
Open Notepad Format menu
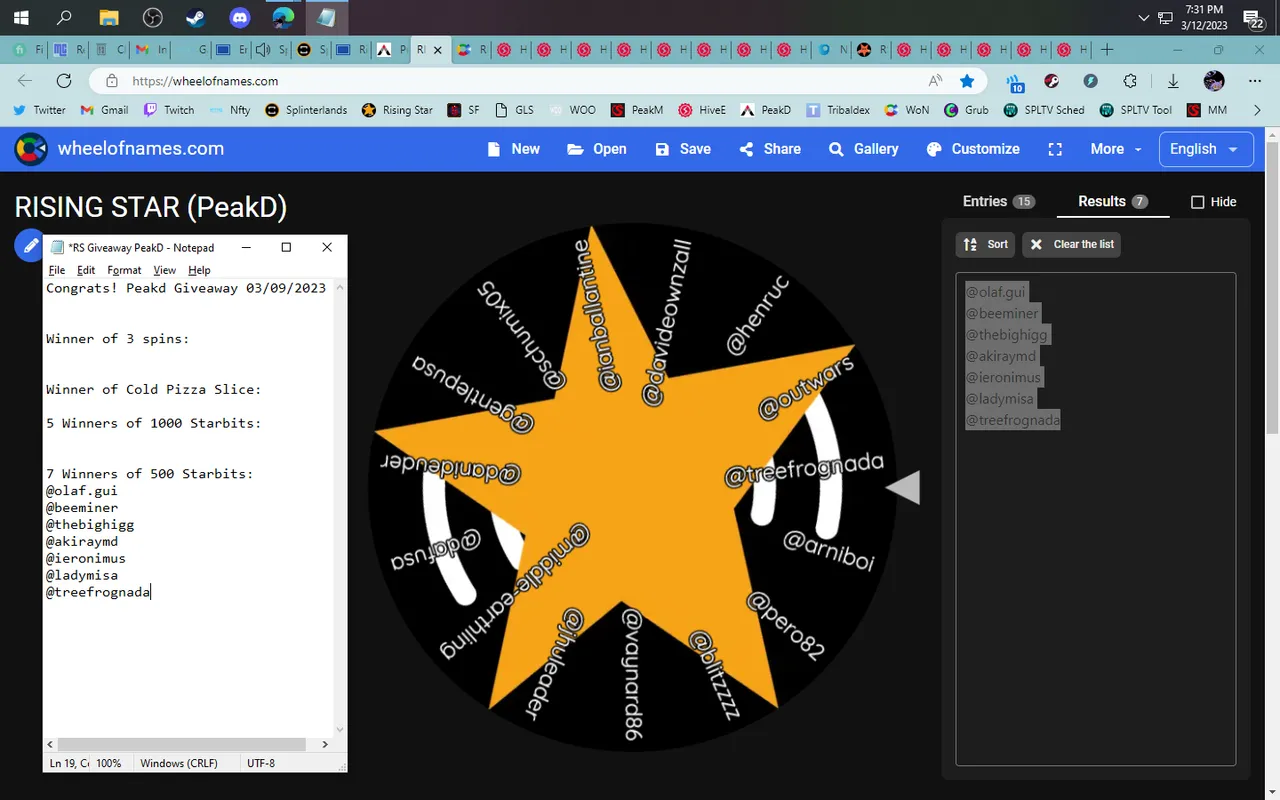[x=124, y=270]
